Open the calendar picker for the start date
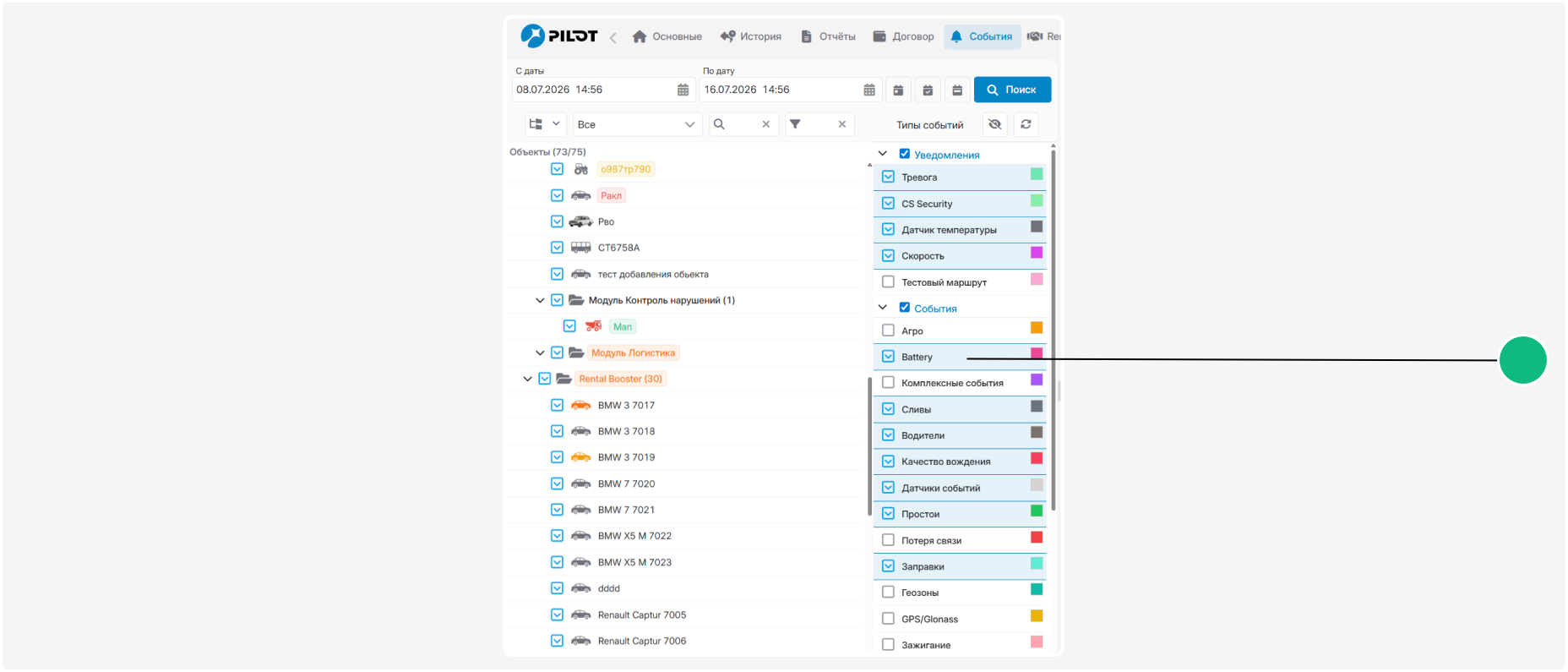Viewport: 1568px width, 672px height. point(683,90)
